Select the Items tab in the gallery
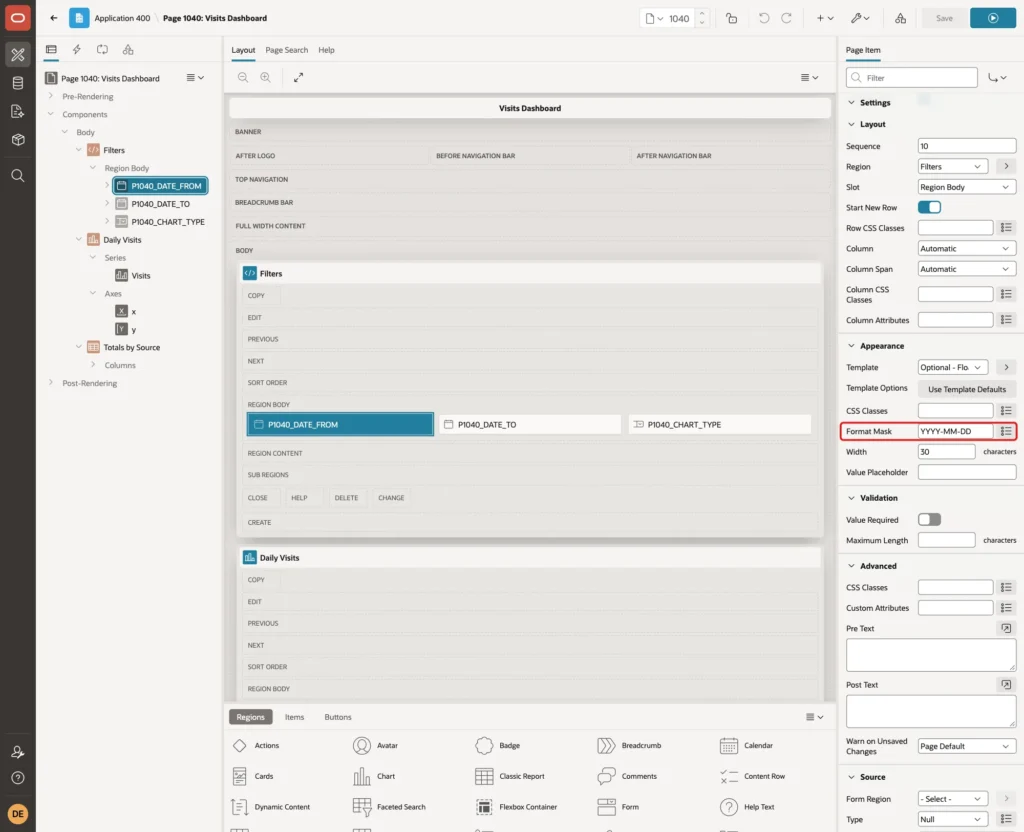 pos(294,716)
